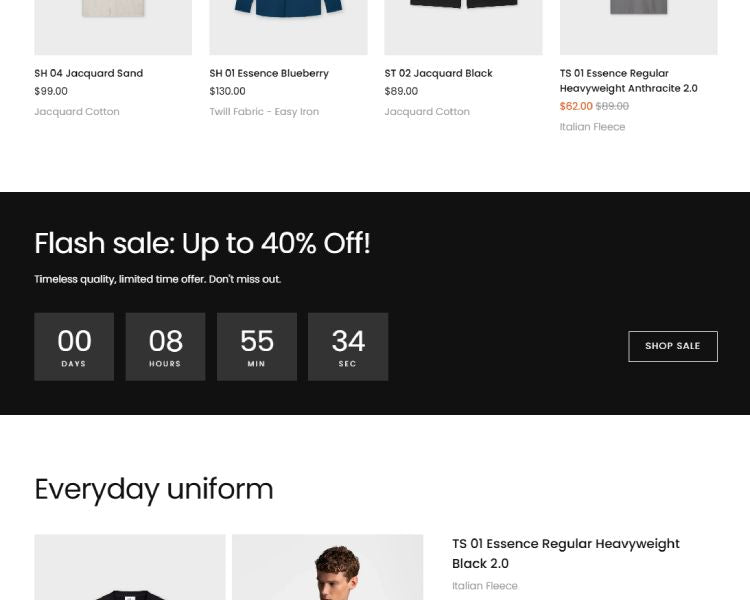The height and width of the screenshot is (600, 750).
Task: View the model photo in Everyday uniform
Action: (328, 570)
